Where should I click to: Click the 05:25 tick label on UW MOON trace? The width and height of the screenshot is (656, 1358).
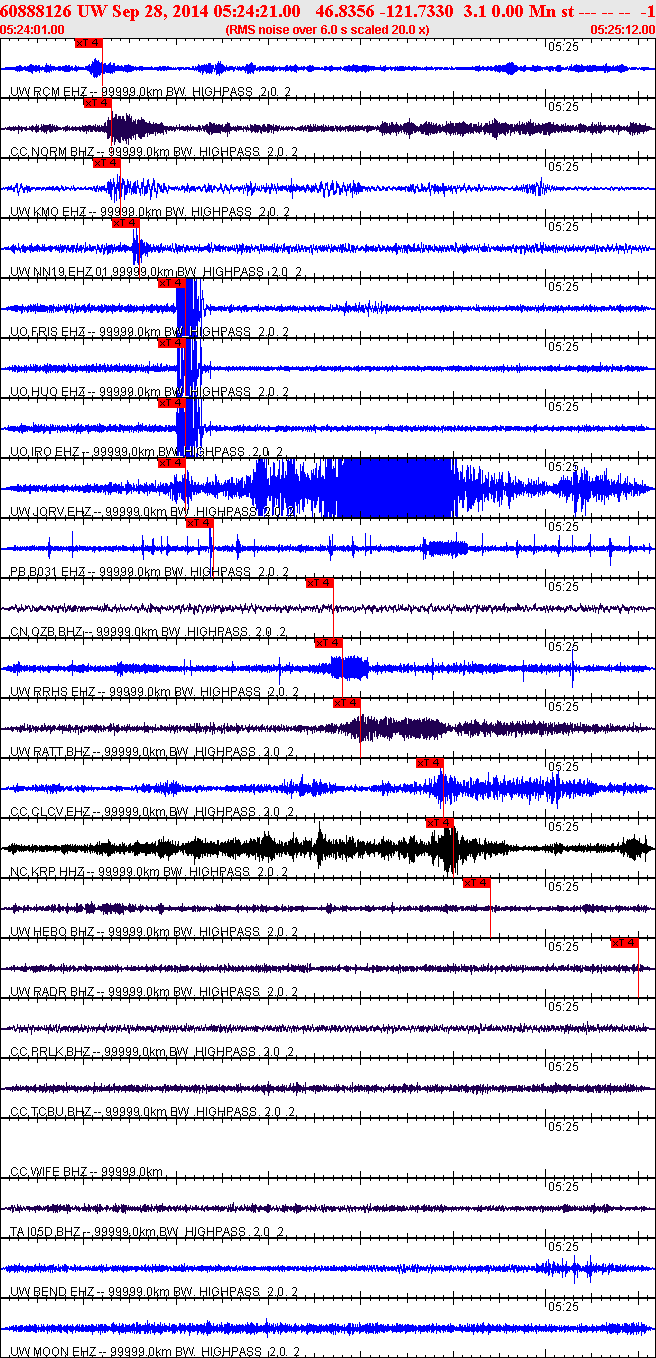564,1306
